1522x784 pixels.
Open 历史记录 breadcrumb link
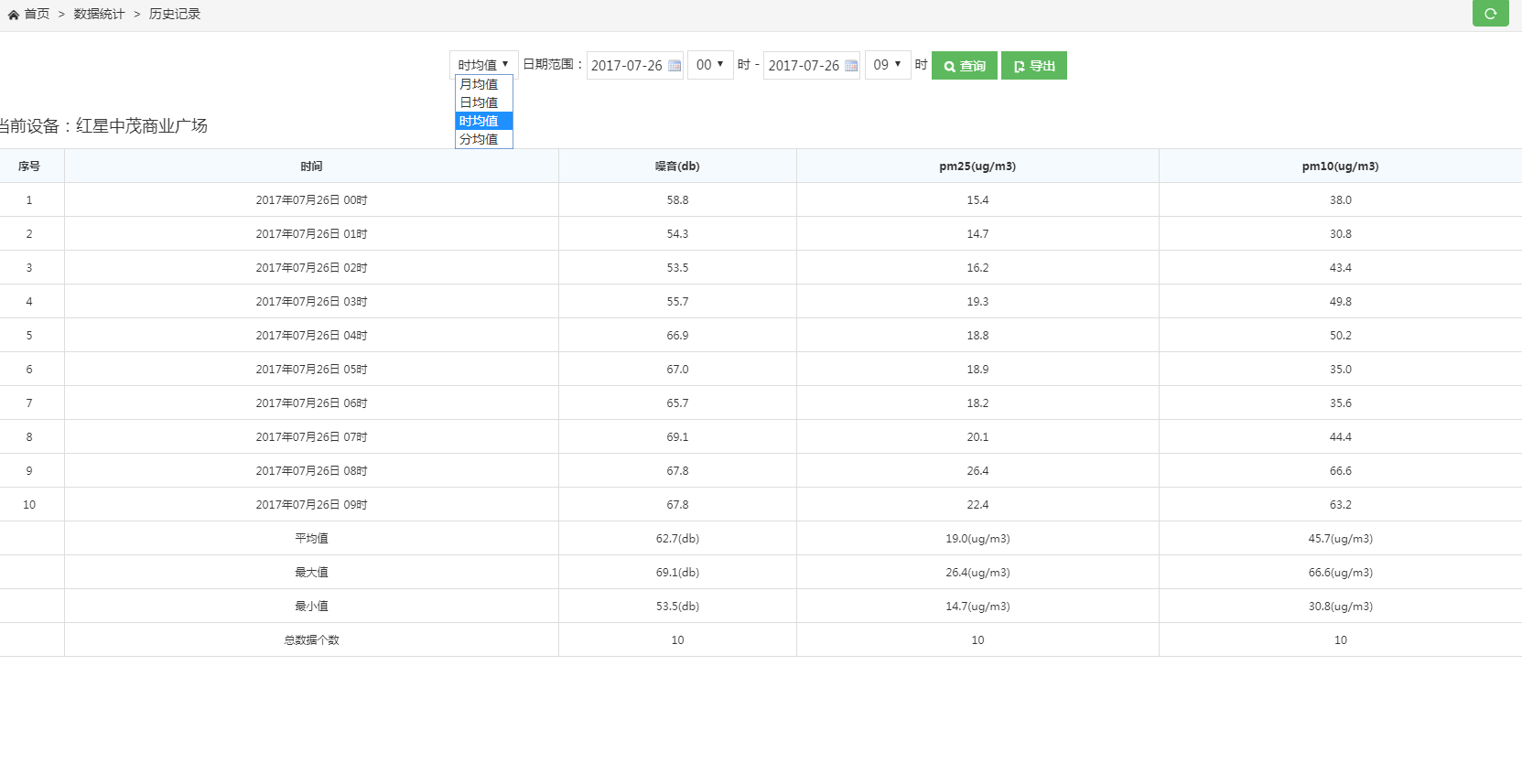174,15
